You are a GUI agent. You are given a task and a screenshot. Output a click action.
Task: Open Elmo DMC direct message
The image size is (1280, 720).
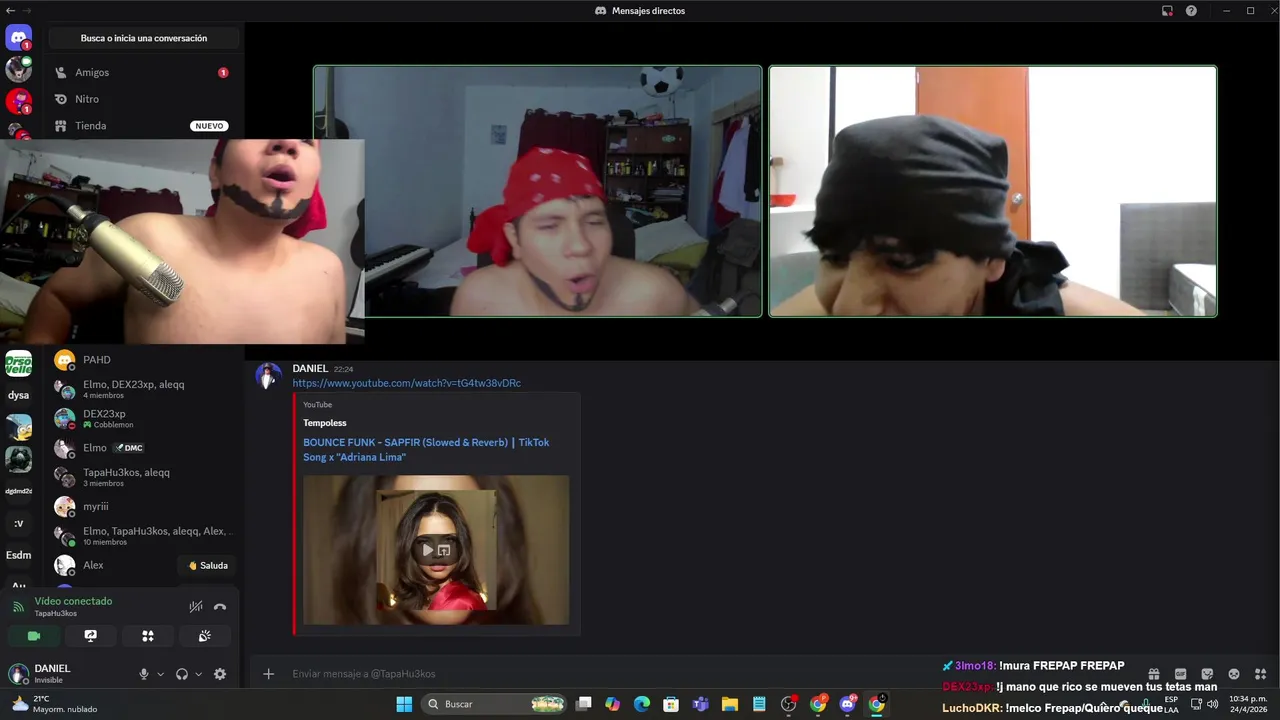click(143, 448)
